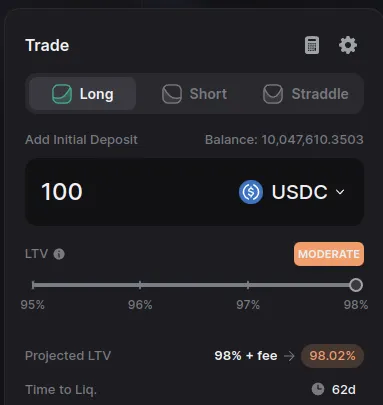Set LTV slider to 95% mark

coord(33,285)
